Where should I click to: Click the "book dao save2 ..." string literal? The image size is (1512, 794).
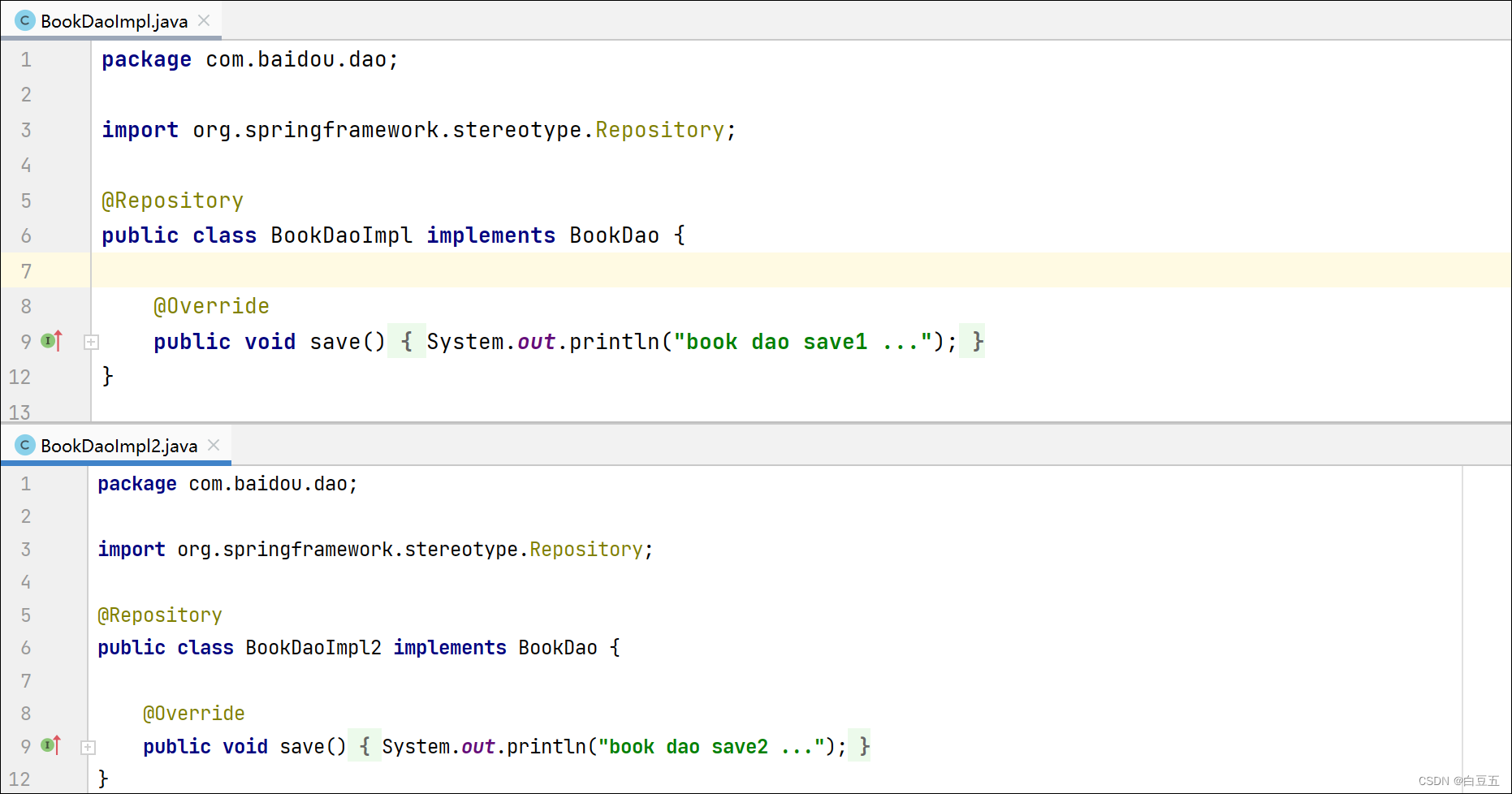(x=711, y=747)
